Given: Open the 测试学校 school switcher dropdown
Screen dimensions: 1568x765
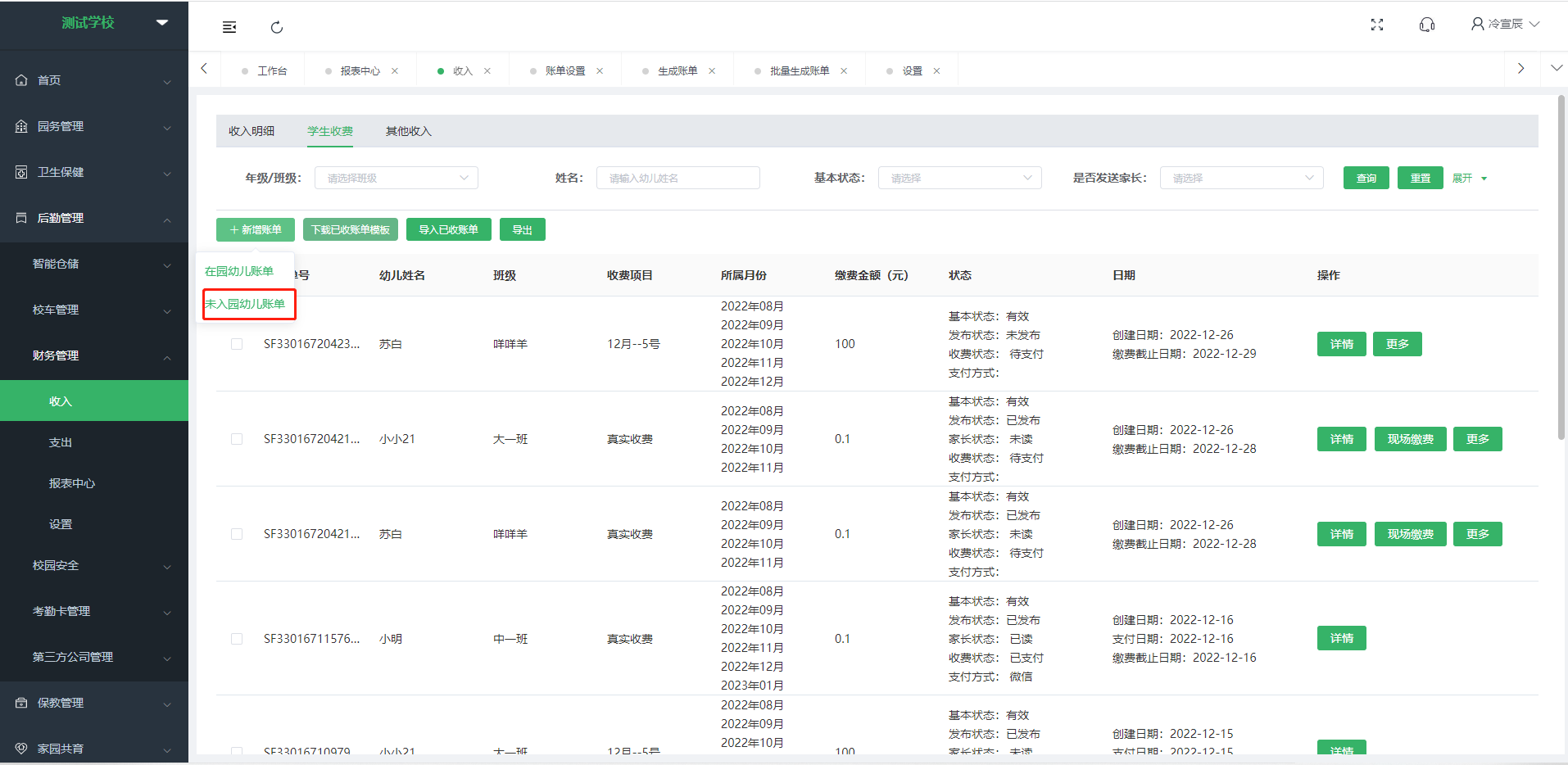Looking at the screenshot, I should click(x=162, y=22).
